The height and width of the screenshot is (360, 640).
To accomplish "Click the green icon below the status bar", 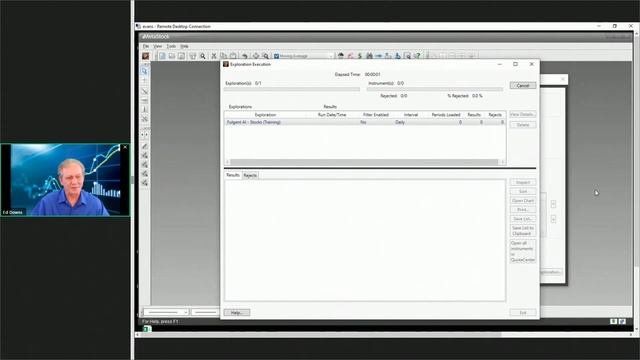I will [147, 329].
